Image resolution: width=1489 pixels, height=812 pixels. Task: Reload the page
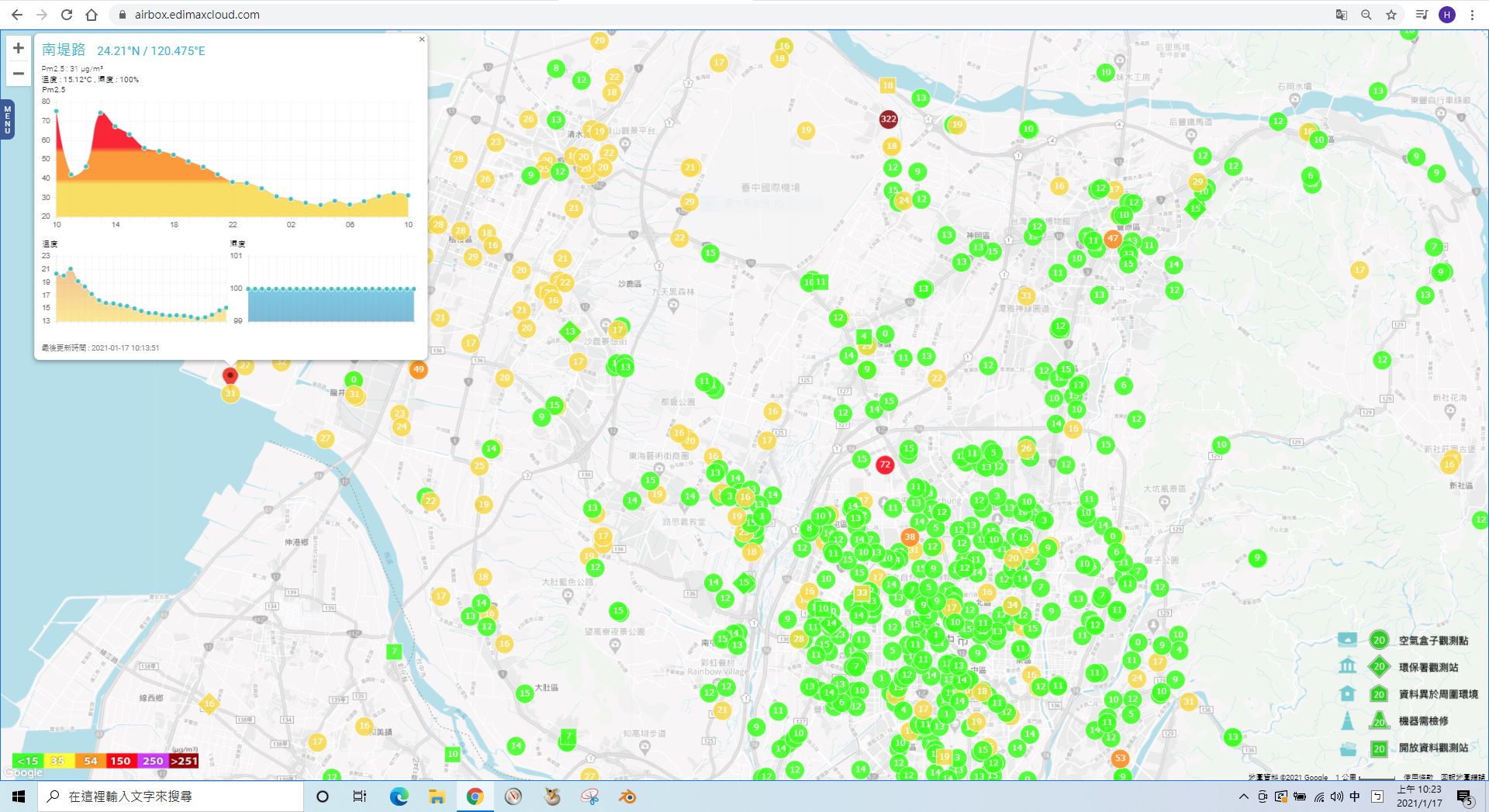coord(67,15)
